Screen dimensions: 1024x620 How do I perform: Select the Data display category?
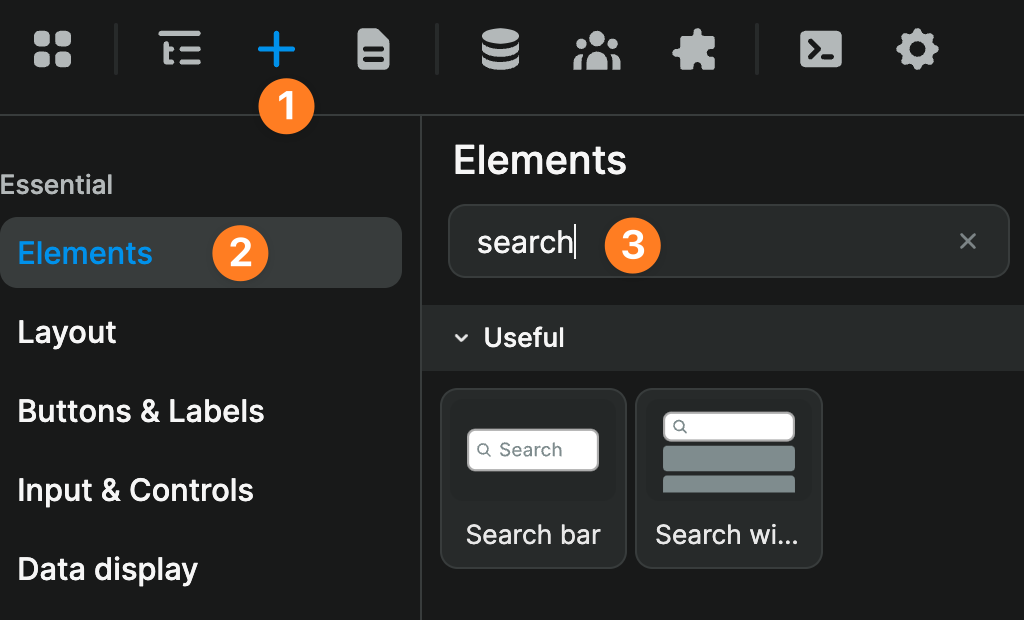click(x=107, y=569)
